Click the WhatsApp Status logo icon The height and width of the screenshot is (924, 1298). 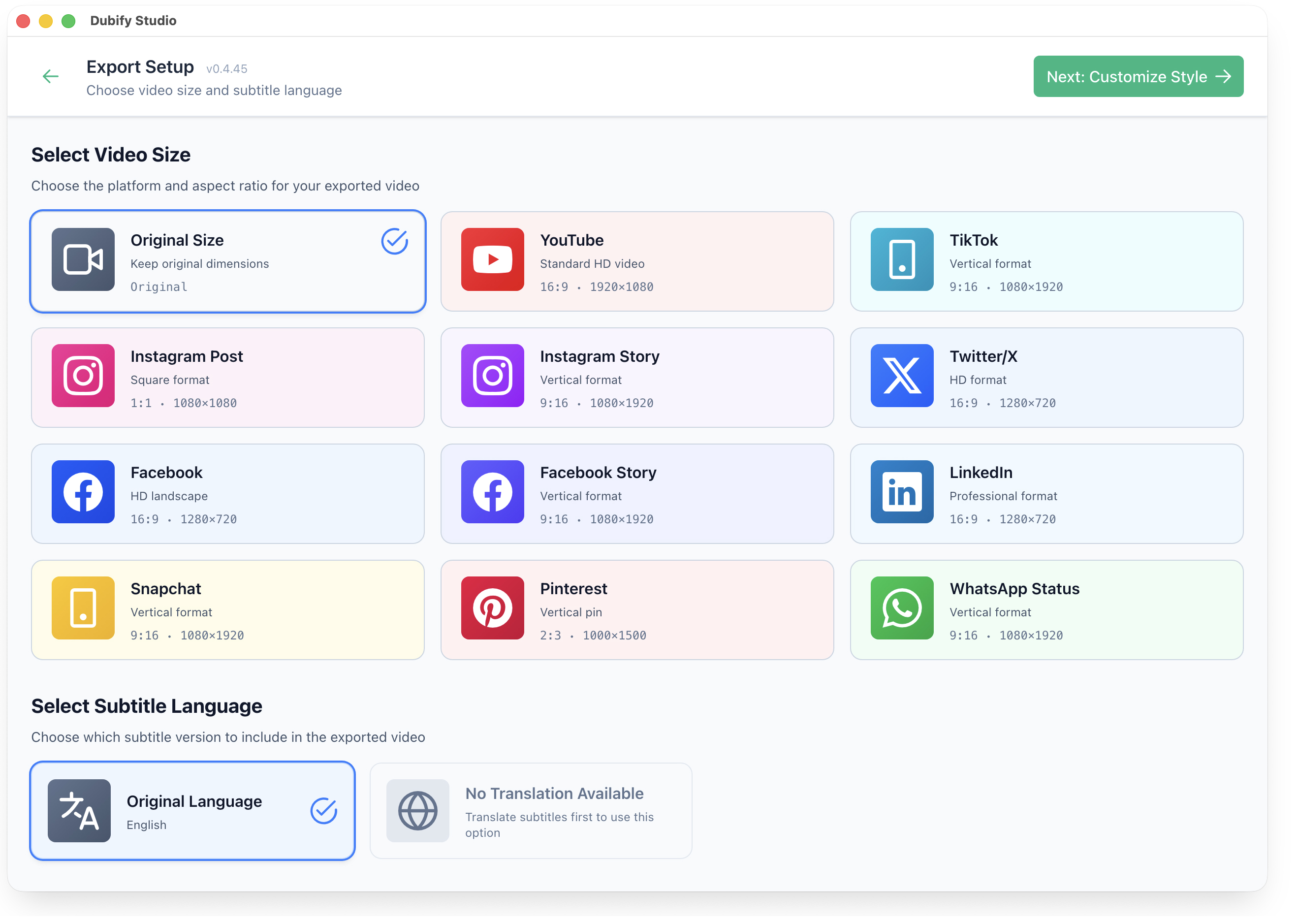[x=902, y=607]
